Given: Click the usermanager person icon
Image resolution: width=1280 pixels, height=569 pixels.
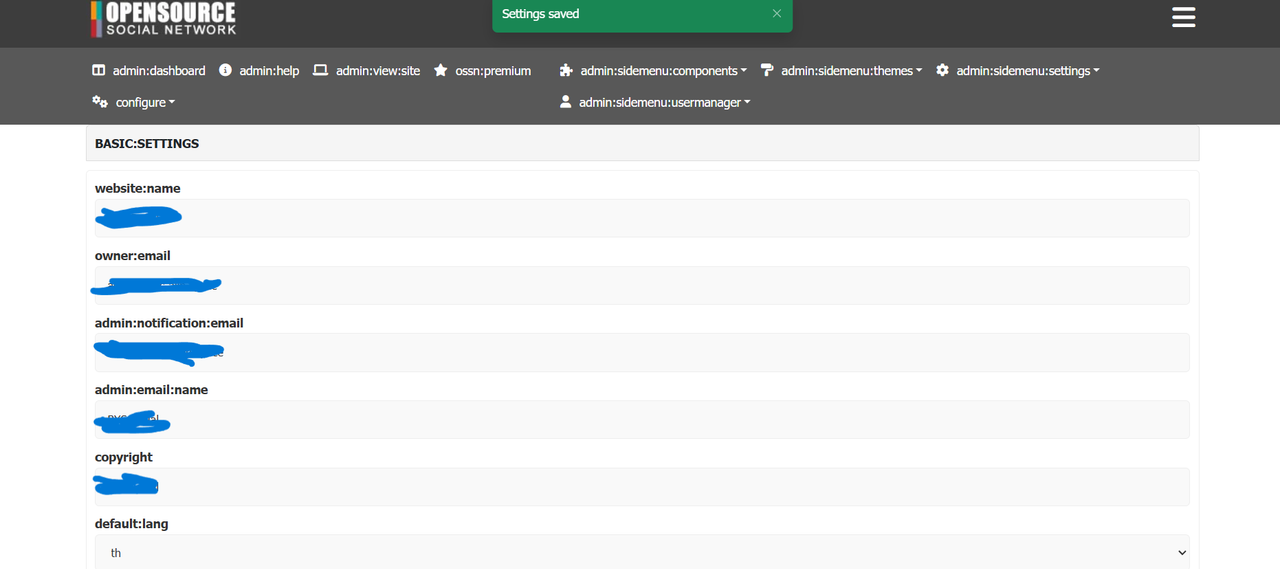Looking at the screenshot, I should 565,102.
